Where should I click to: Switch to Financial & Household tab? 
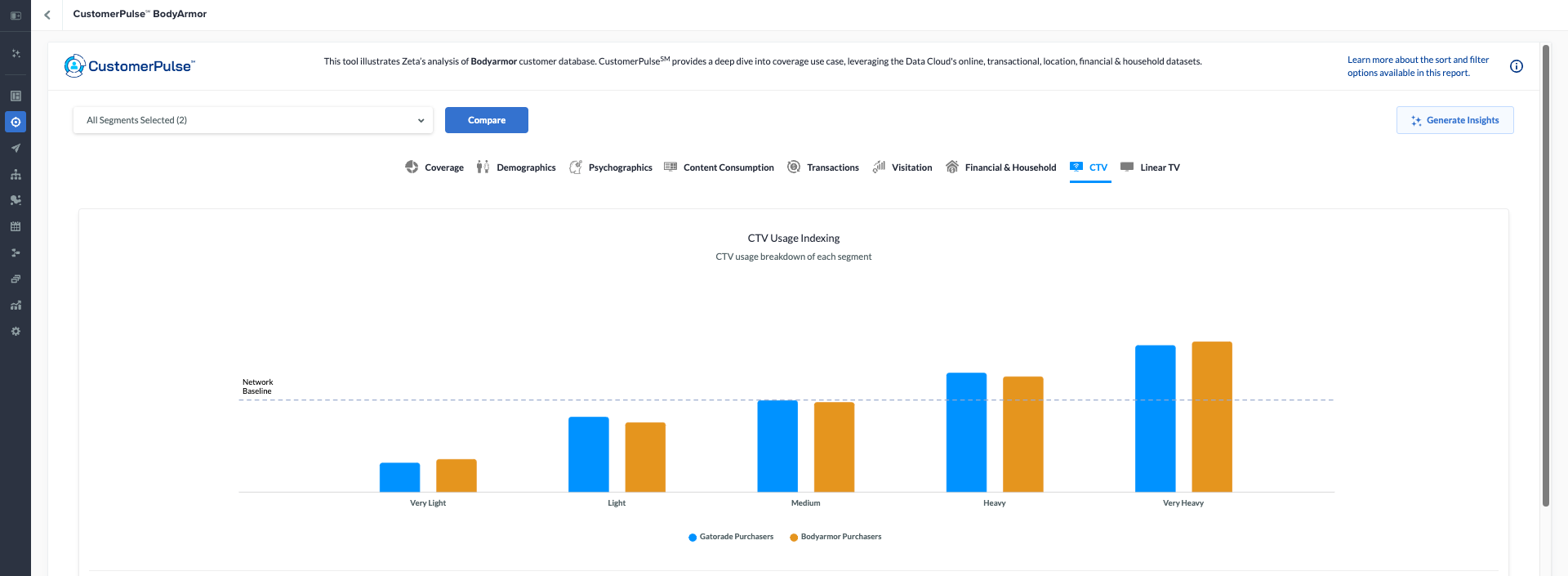(x=1011, y=167)
